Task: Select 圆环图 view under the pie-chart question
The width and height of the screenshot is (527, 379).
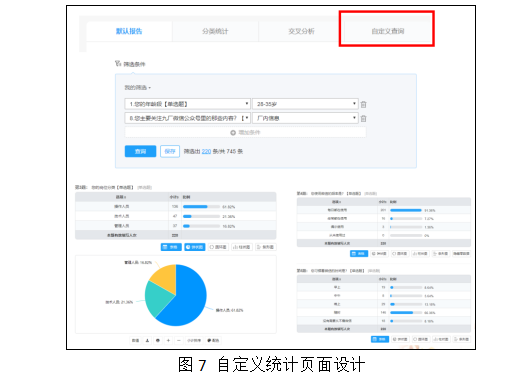Action: click(x=218, y=247)
